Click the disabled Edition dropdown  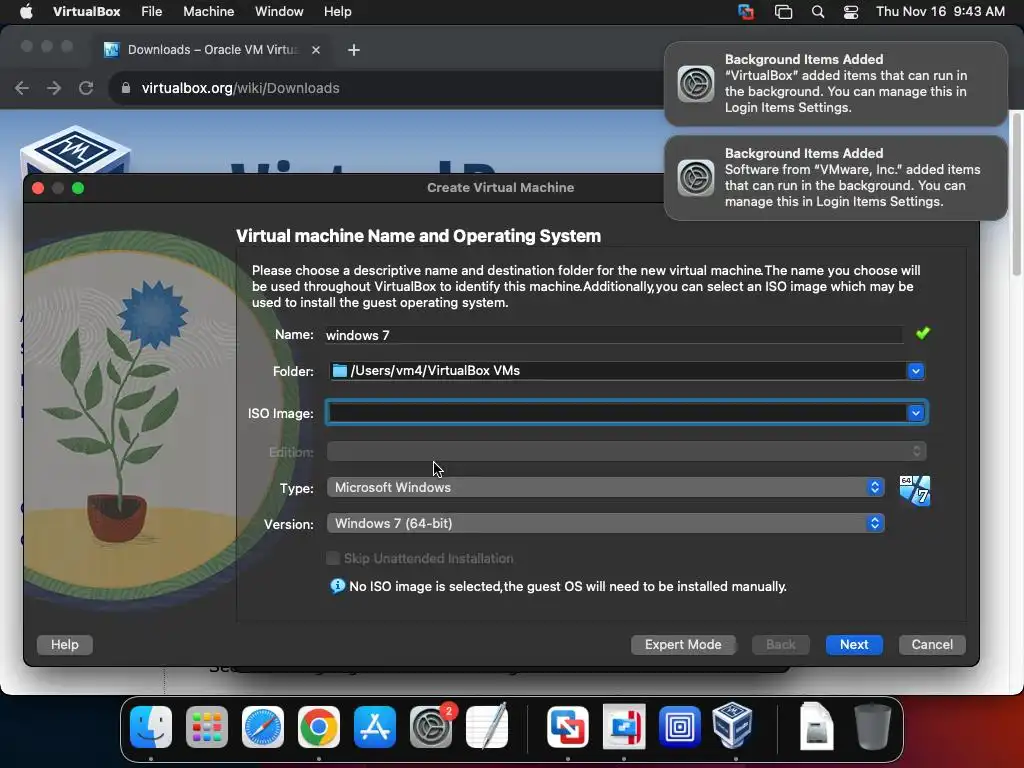coord(626,451)
